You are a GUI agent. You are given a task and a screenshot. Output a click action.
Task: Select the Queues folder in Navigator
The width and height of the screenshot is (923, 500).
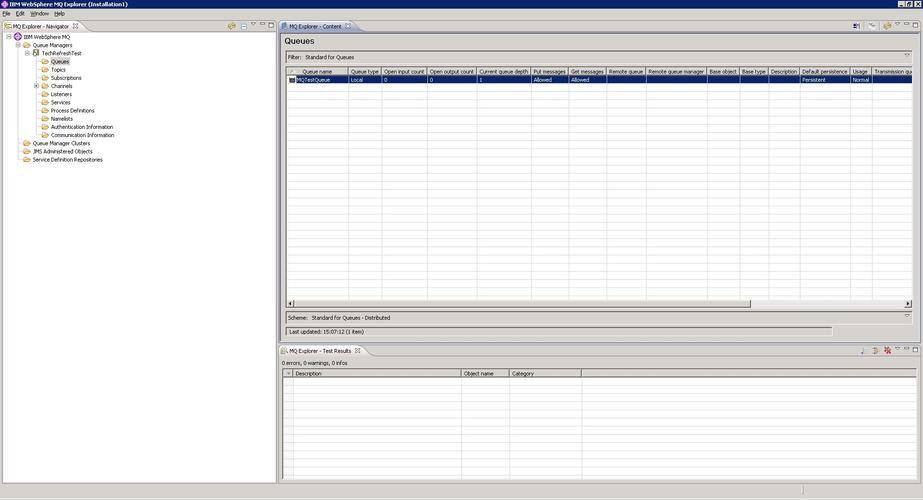click(x=60, y=61)
